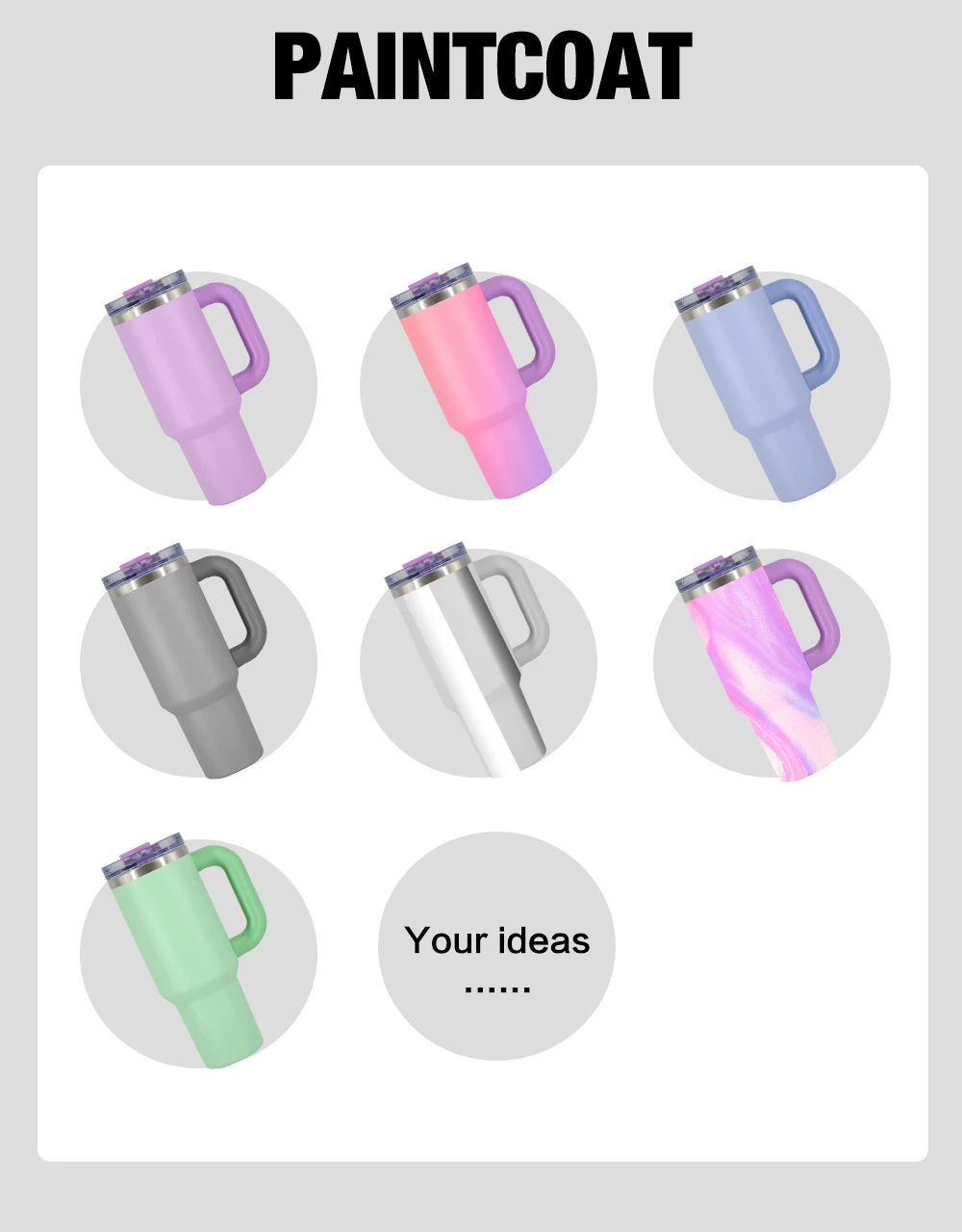Select the periwinkle blue tumbler
Viewport: 962px width, 1232px height.
coord(757,390)
